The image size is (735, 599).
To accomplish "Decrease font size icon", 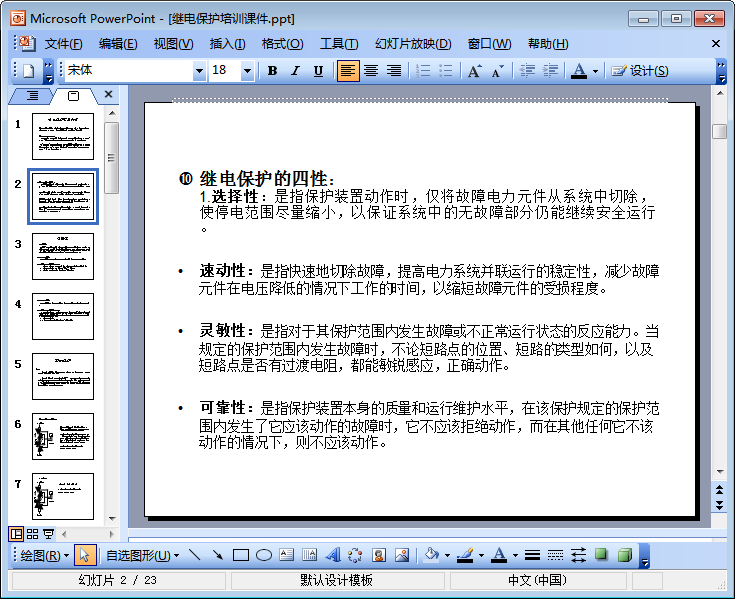I will point(497,71).
